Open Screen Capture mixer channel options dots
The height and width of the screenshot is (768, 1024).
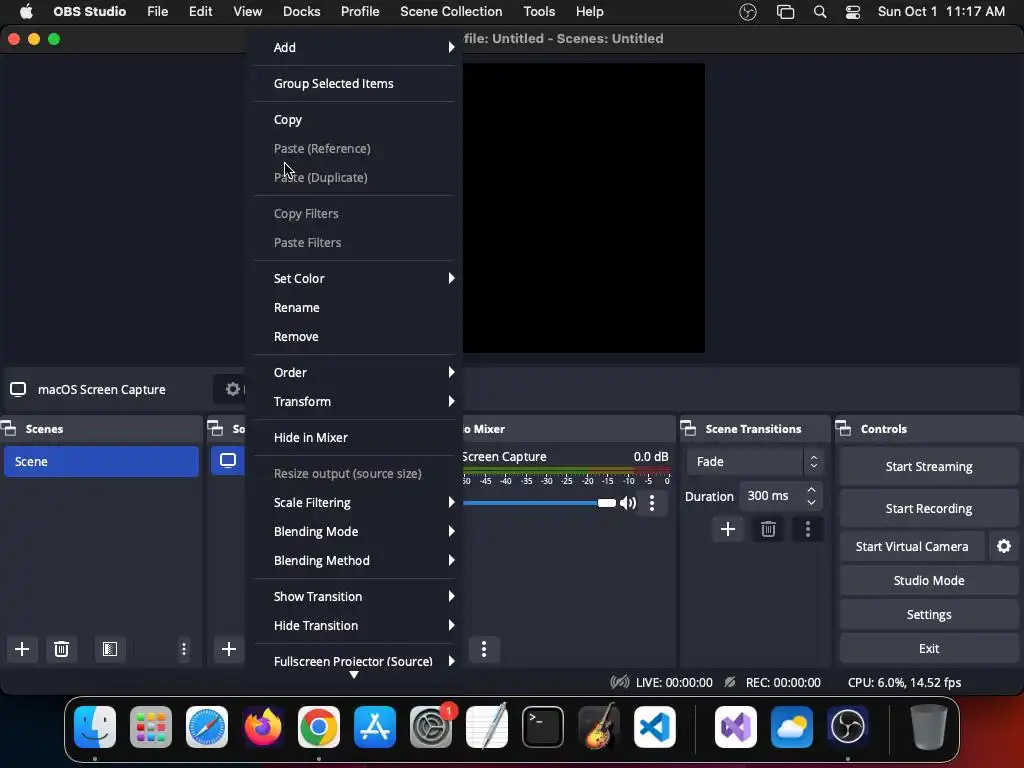652,503
